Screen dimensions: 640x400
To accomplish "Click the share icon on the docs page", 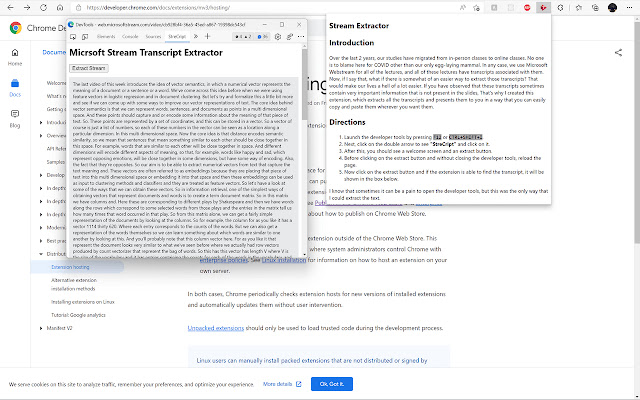I will coord(618,52).
